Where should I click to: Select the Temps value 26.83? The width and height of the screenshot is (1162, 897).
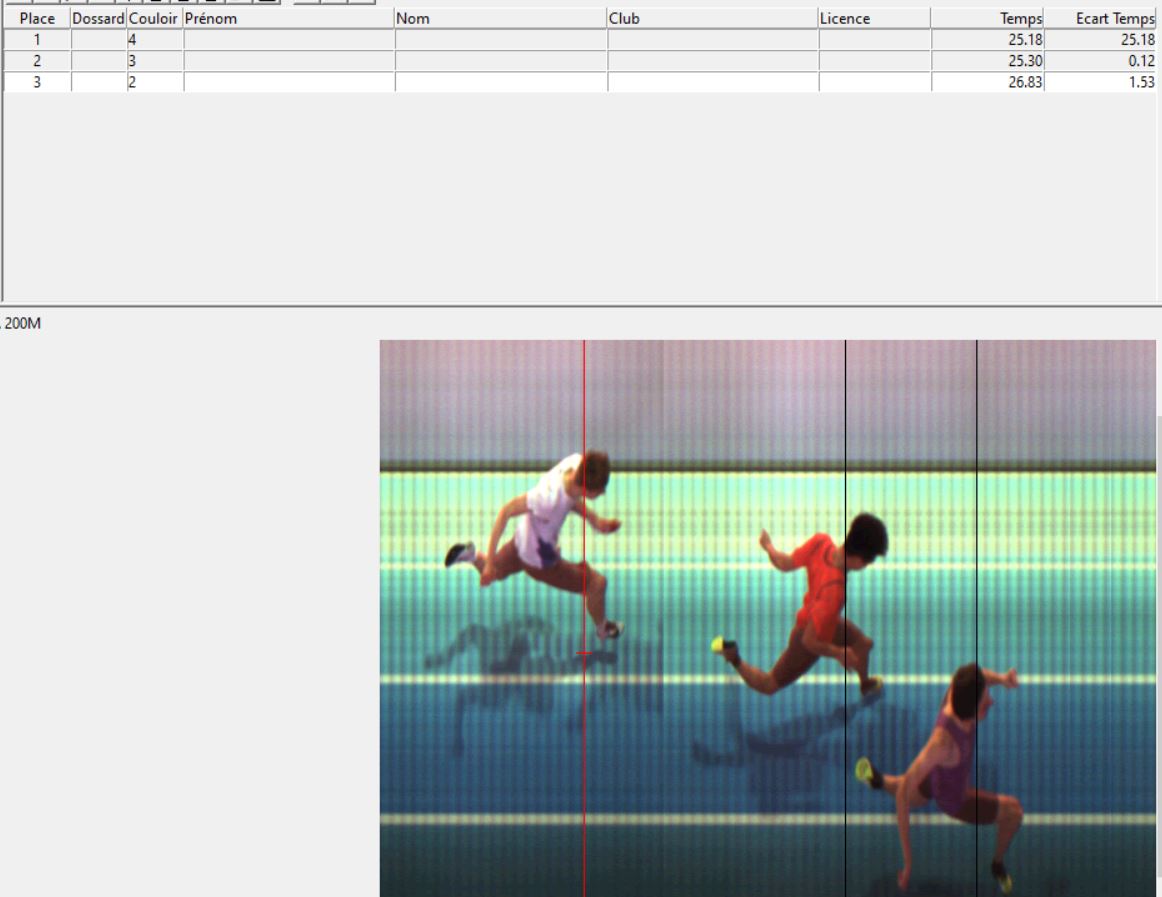tap(1025, 82)
